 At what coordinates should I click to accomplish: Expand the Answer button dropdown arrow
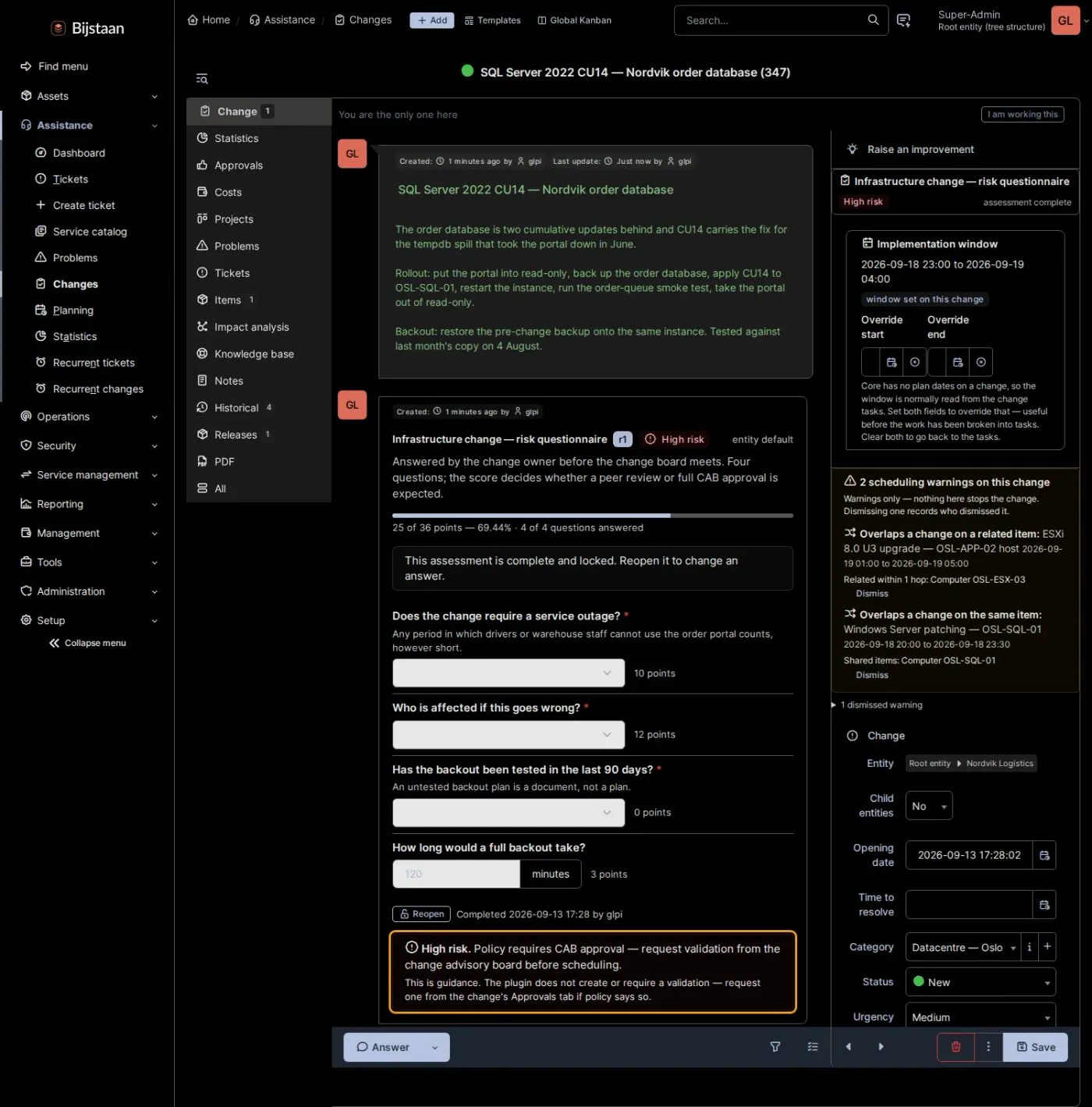coord(435,1048)
